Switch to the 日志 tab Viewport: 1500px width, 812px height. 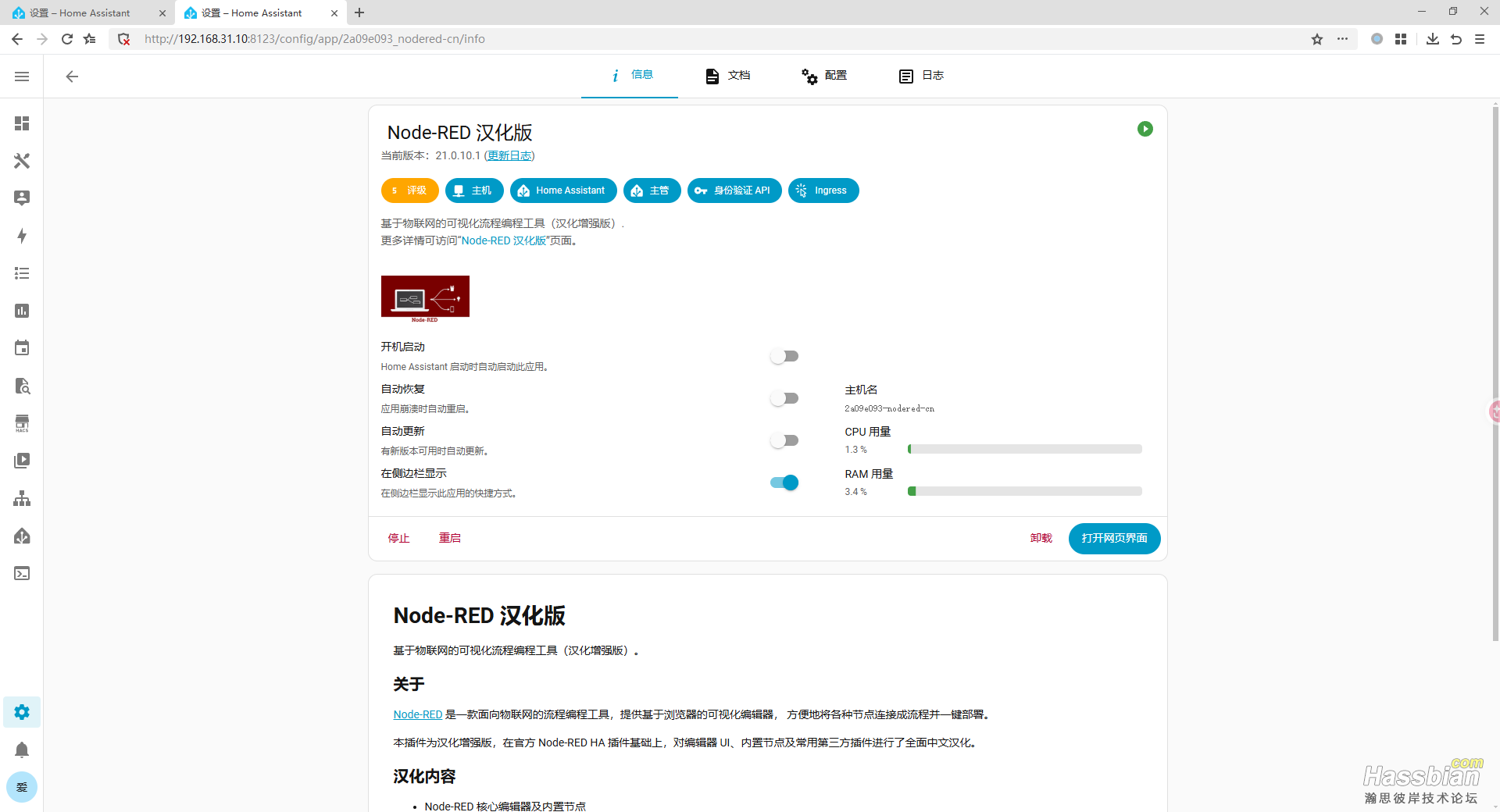(x=920, y=76)
